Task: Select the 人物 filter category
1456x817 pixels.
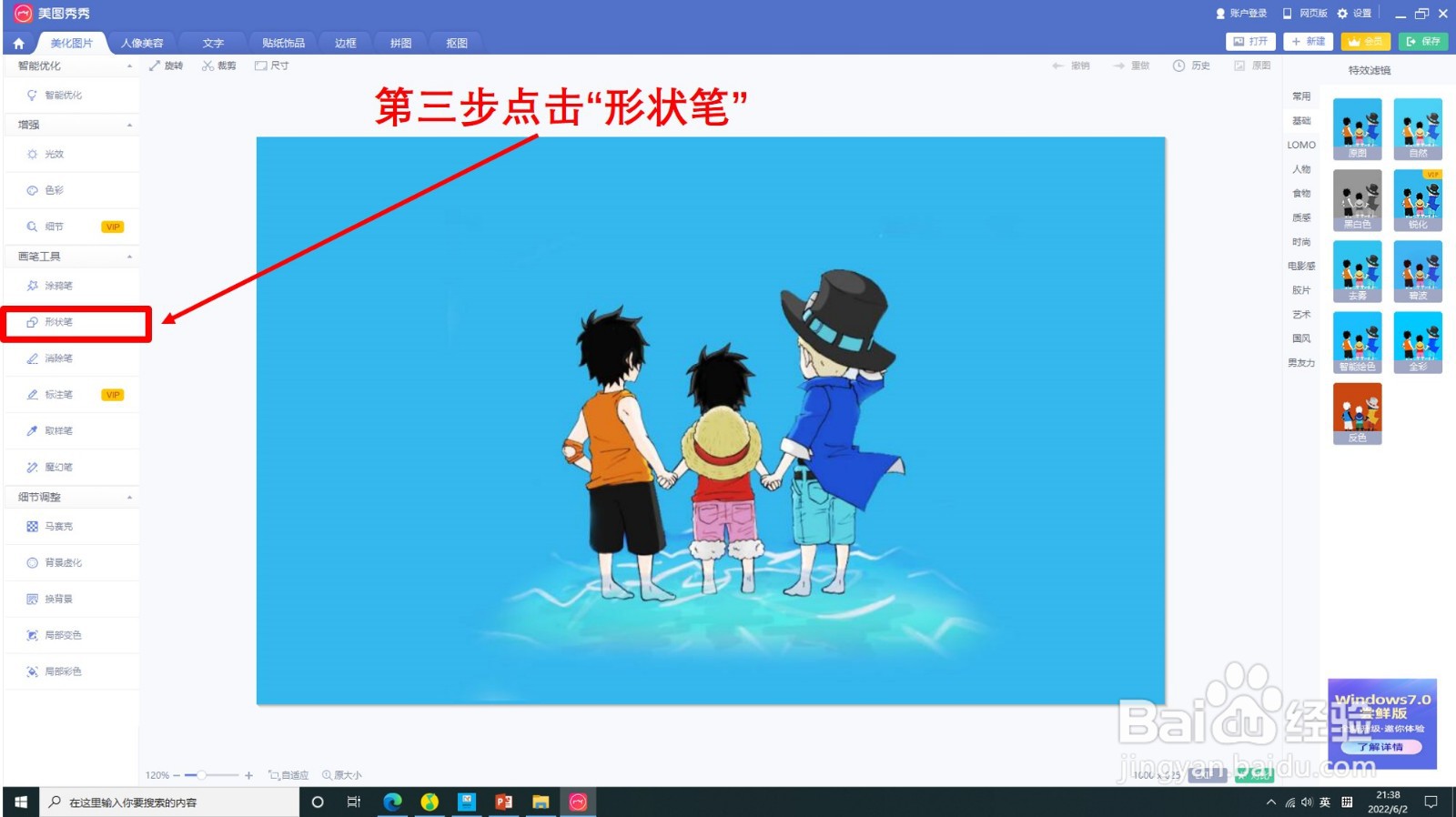Action: (x=1301, y=169)
